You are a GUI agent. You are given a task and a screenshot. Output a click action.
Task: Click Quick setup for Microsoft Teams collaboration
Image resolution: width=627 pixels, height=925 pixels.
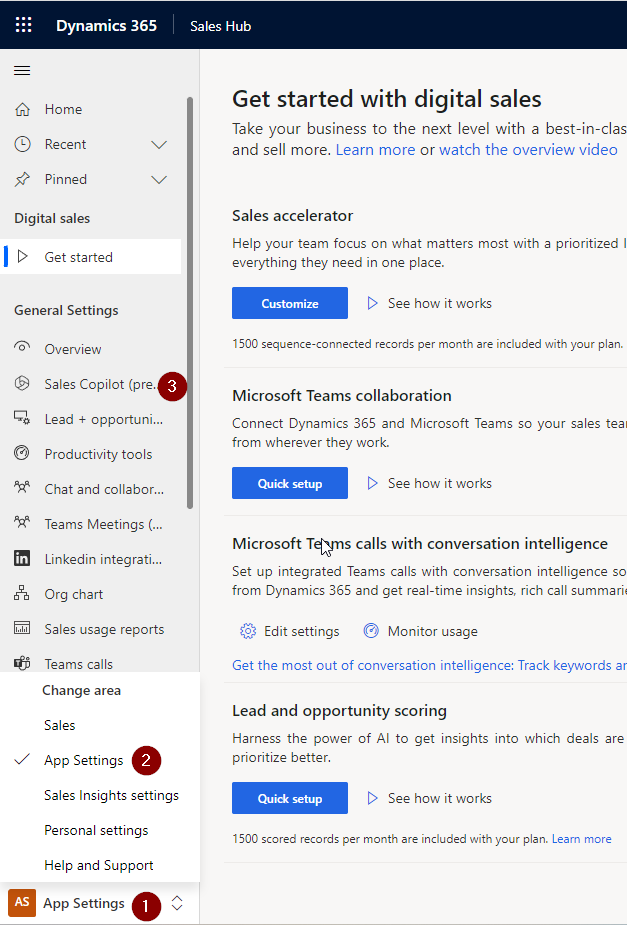tap(290, 483)
